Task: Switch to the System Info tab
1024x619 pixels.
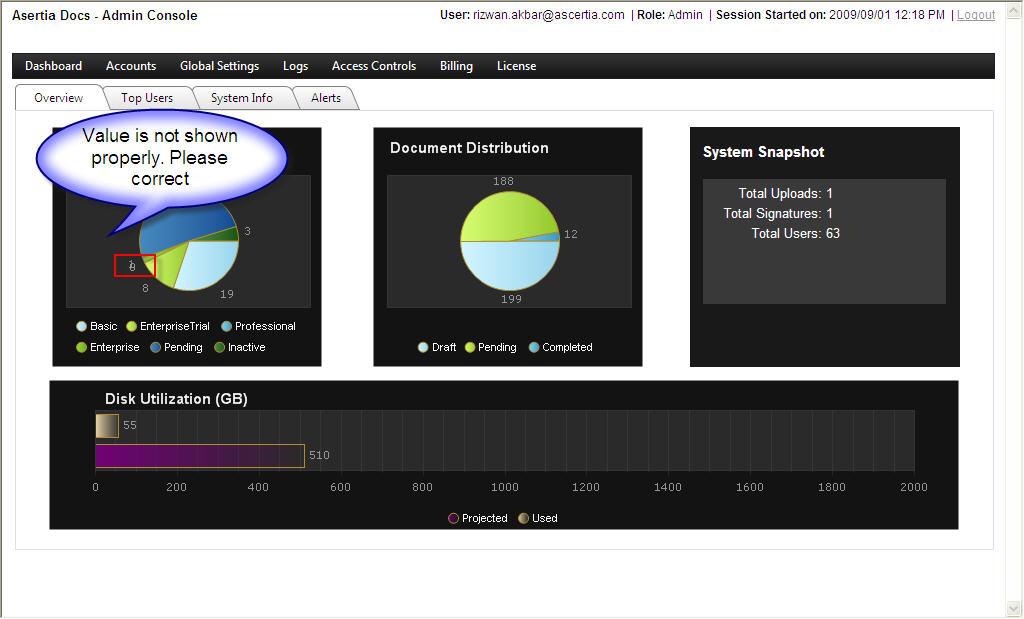Action: click(x=242, y=98)
